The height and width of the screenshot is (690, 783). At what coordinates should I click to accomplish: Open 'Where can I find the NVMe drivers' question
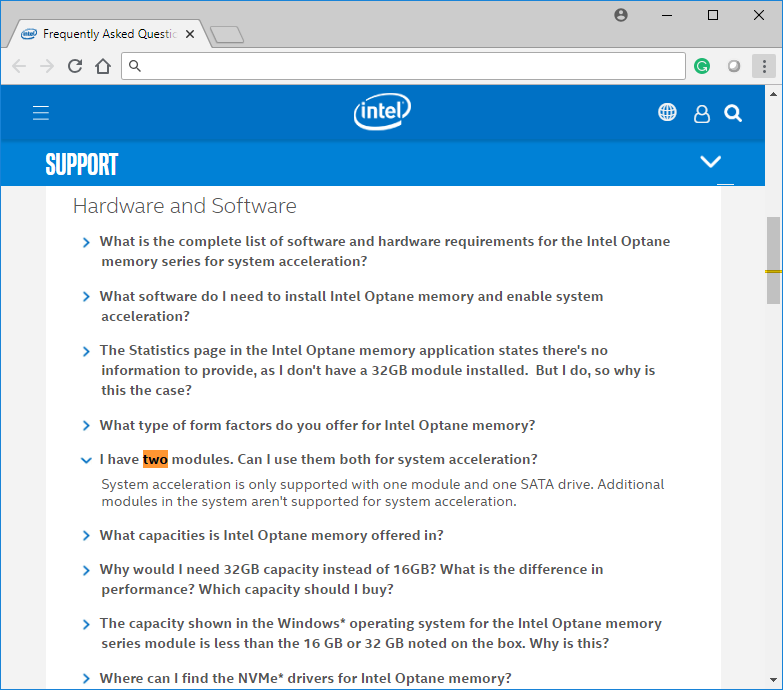pos(306,678)
